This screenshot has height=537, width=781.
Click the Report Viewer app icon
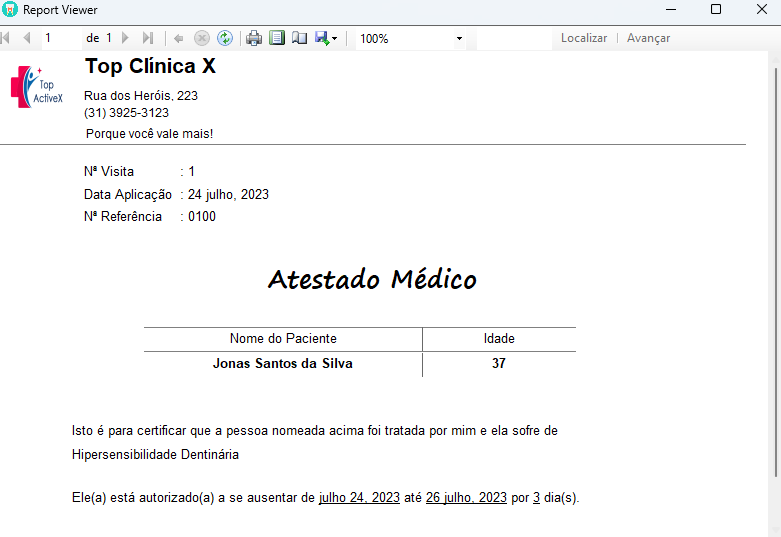pos(9,9)
